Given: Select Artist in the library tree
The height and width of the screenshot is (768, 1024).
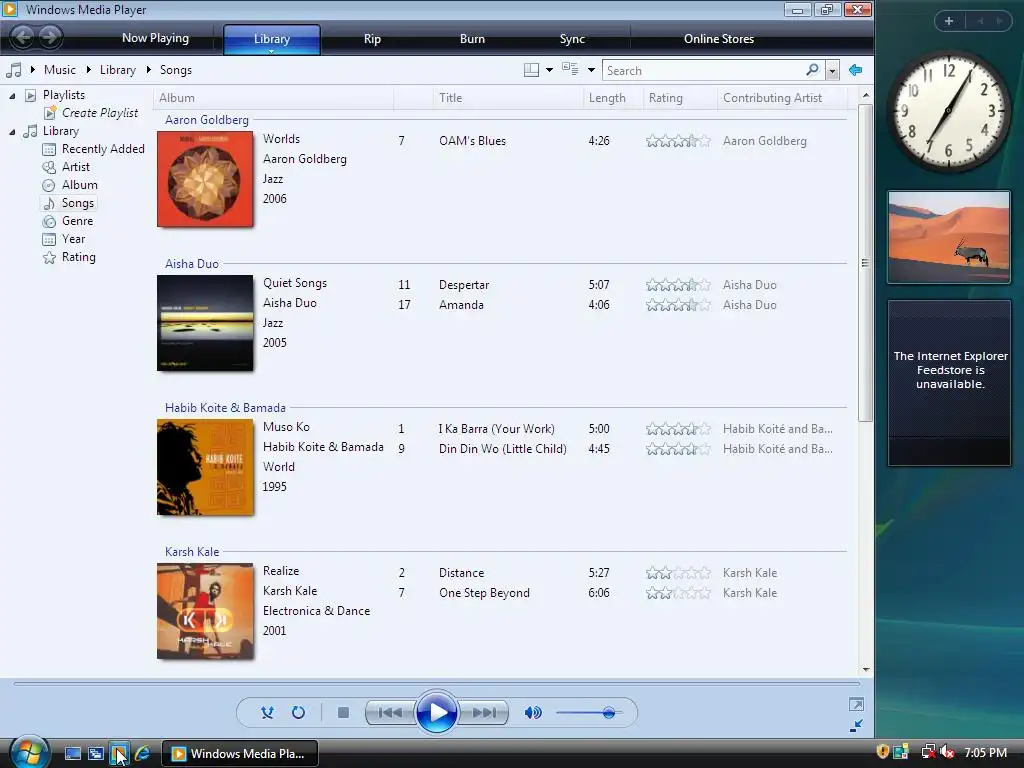Looking at the screenshot, I should (x=76, y=167).
